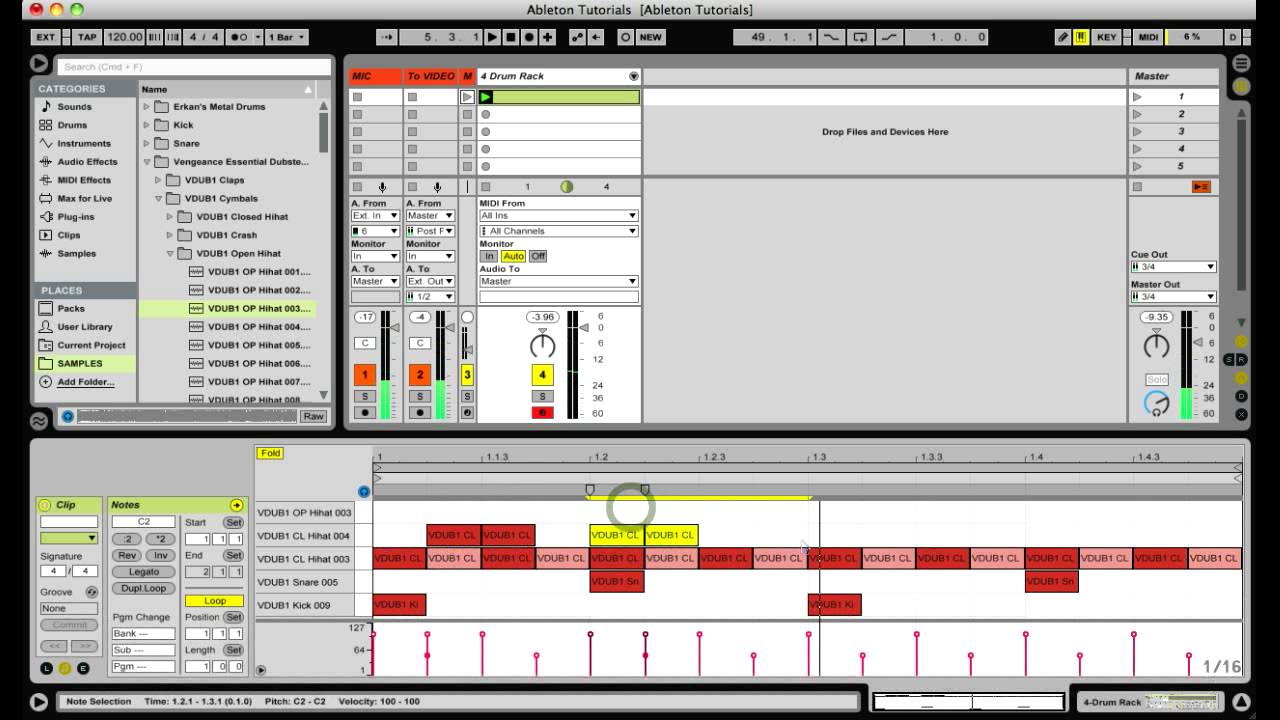
Task: Open the Sounds category in browser
Action: point(74,107)
